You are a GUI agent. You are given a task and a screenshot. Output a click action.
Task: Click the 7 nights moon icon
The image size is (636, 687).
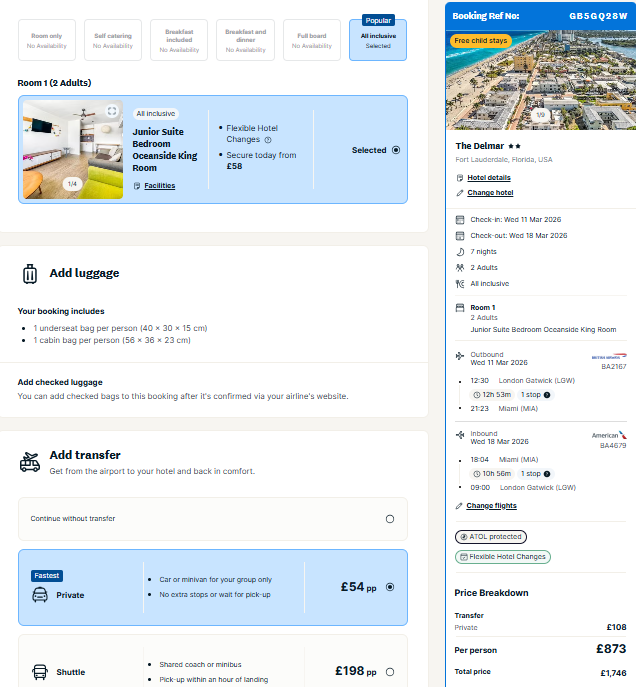tap(460, 251)
